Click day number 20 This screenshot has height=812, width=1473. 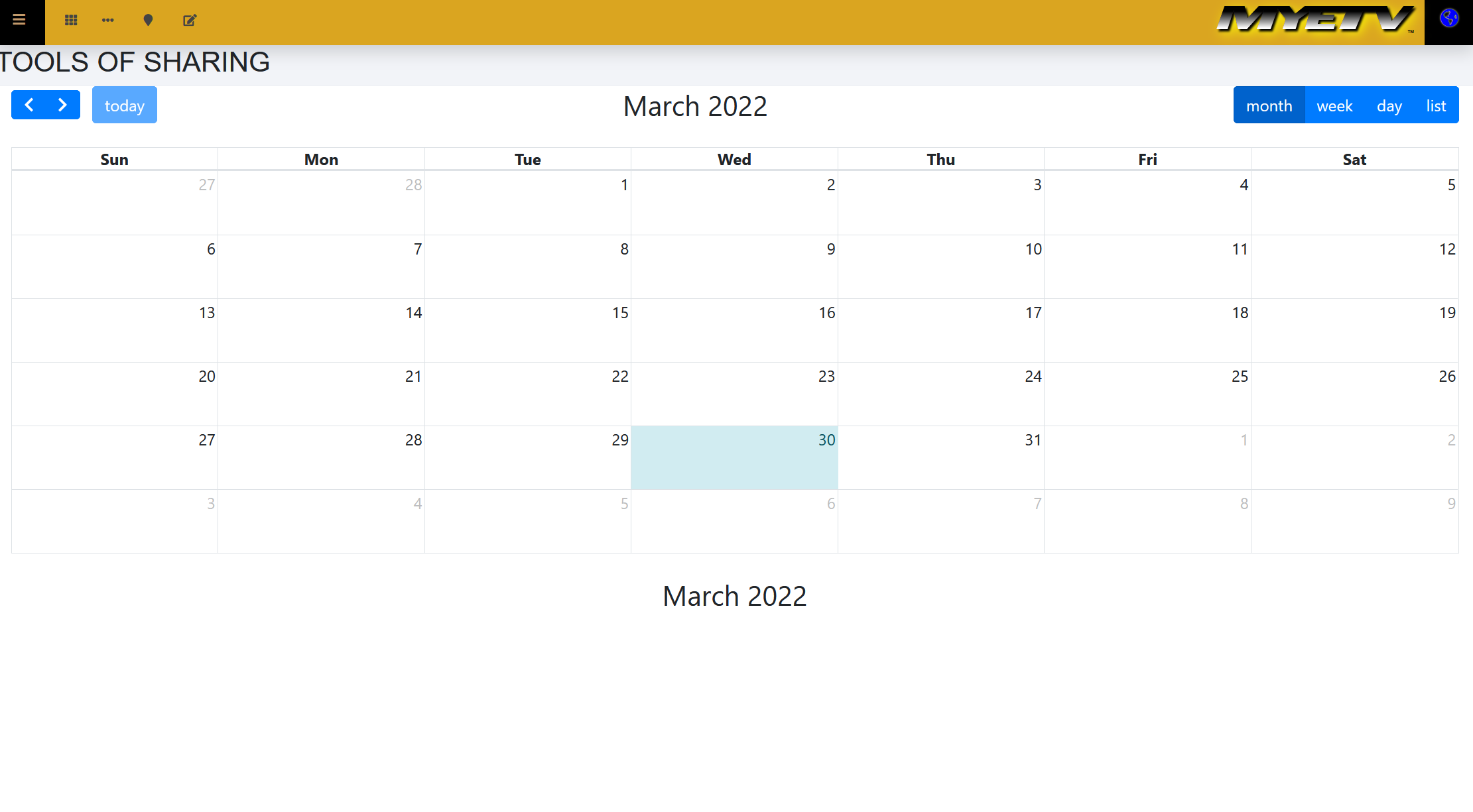coord(207,377)
